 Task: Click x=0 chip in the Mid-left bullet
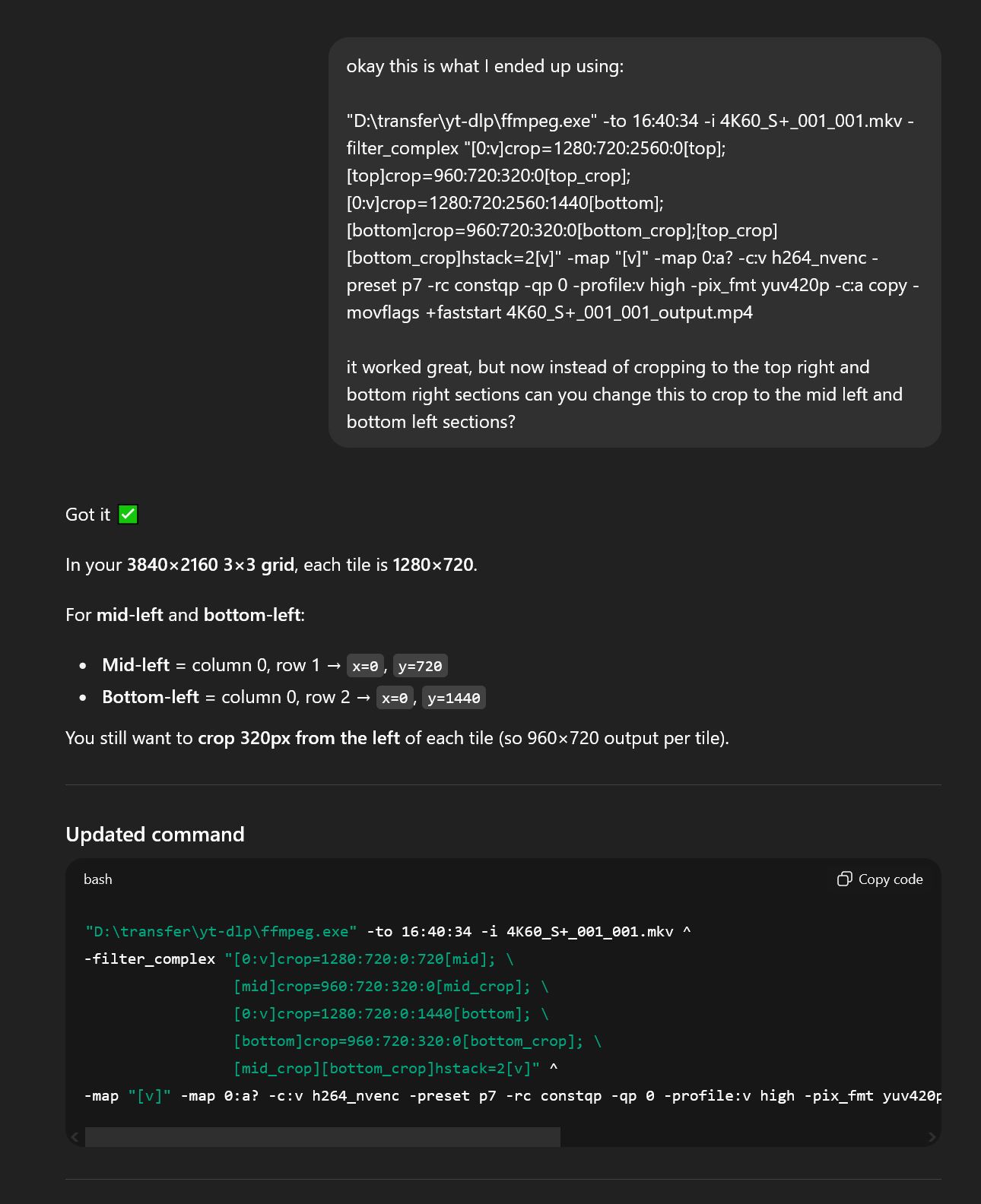[365, 666]
